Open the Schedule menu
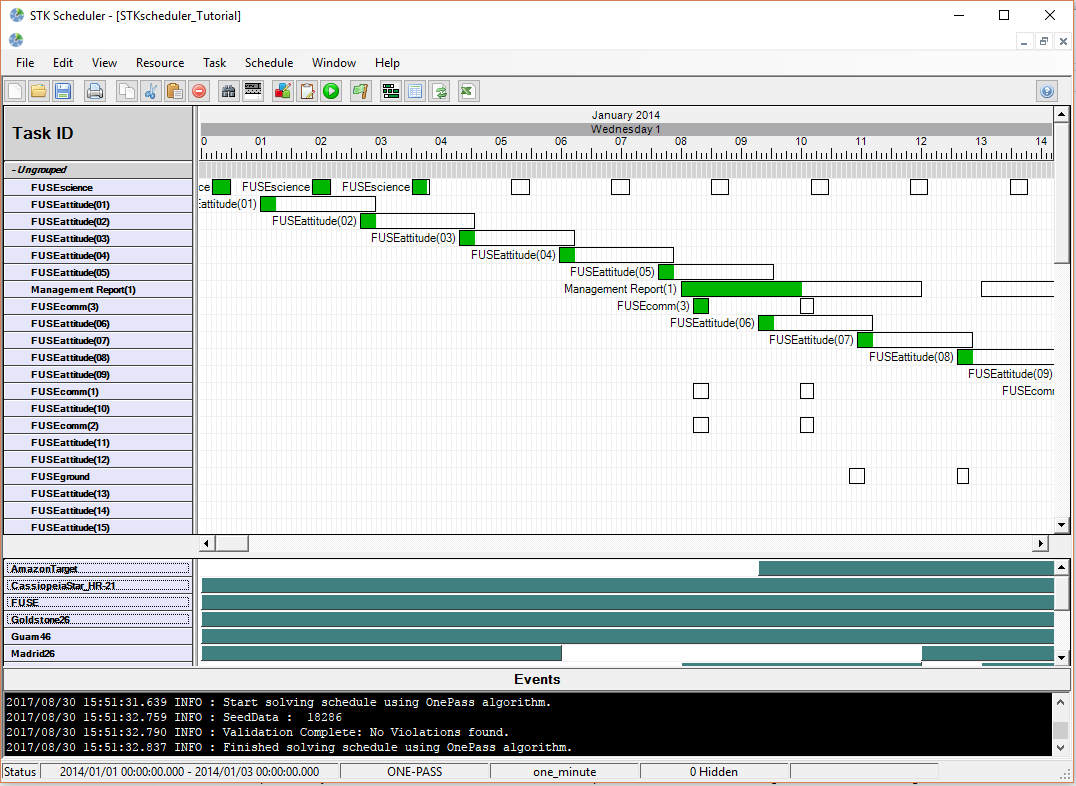 coord(268,62)
